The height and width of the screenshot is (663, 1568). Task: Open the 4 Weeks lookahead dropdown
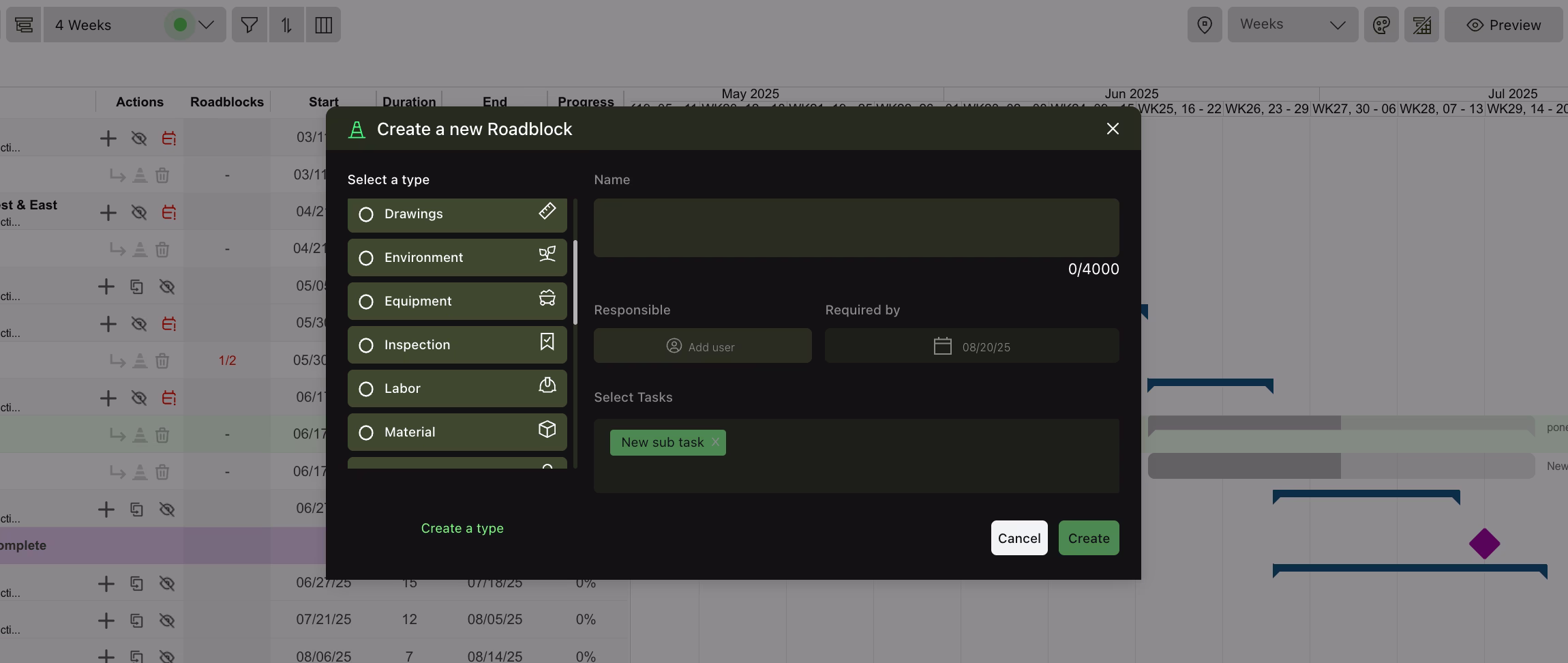click(135, 25)
